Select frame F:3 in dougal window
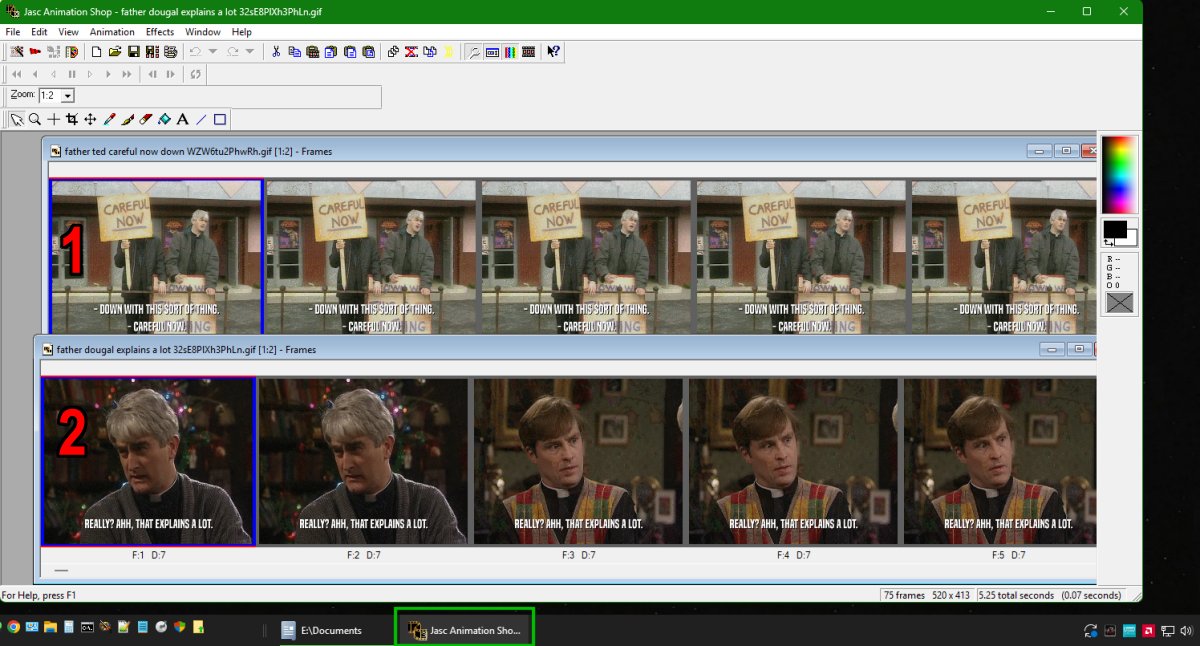1200x646 pixels. coord(579,461)
